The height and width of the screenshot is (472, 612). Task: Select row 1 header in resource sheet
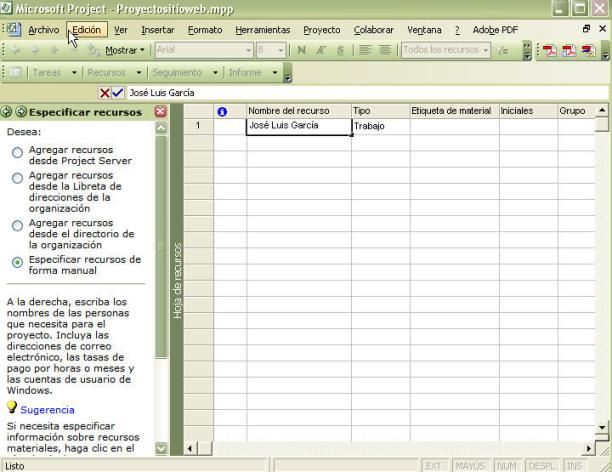[x=198, y=126]
